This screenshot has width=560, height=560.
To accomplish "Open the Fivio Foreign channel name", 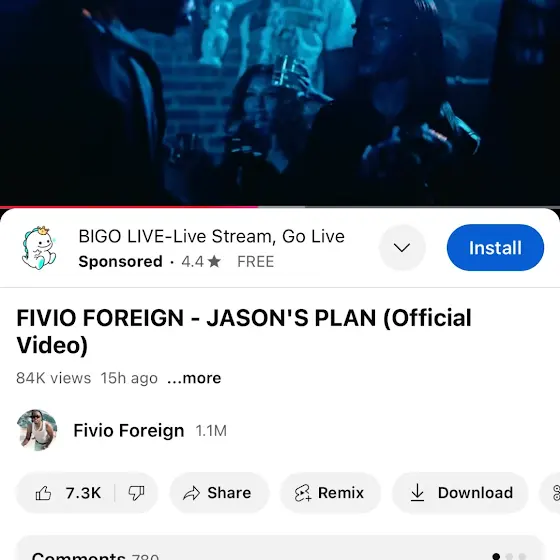I will click(x=129, y=430).
